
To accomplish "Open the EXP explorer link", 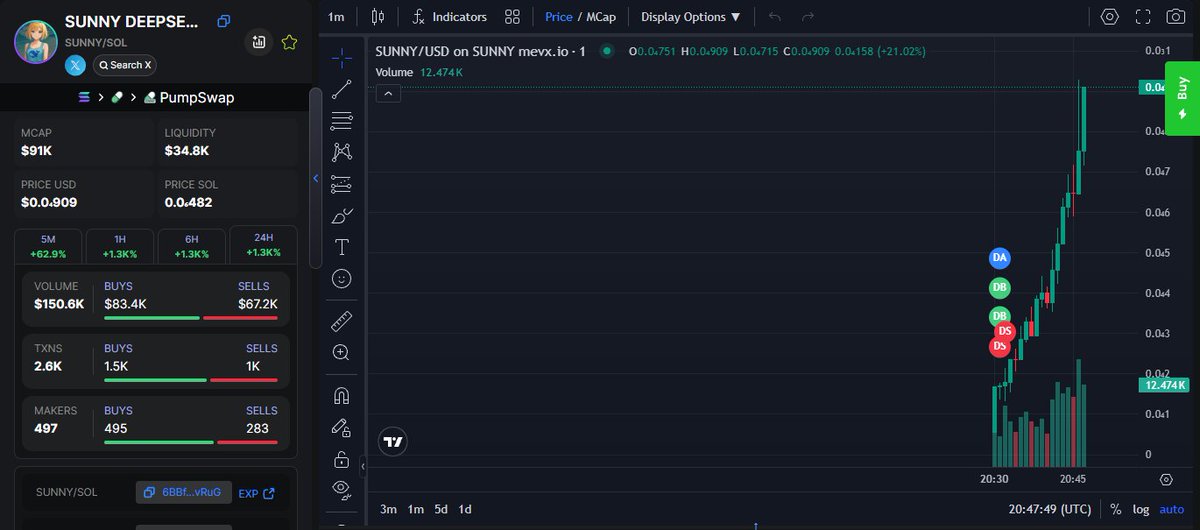I will tap(257, 492).
